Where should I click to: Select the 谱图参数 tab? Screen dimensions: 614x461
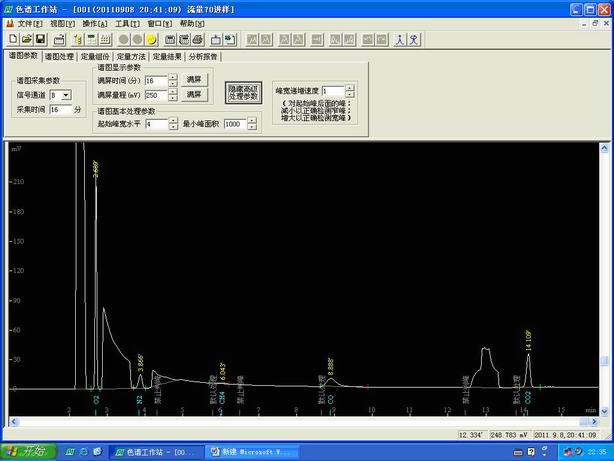pos(23,56)
